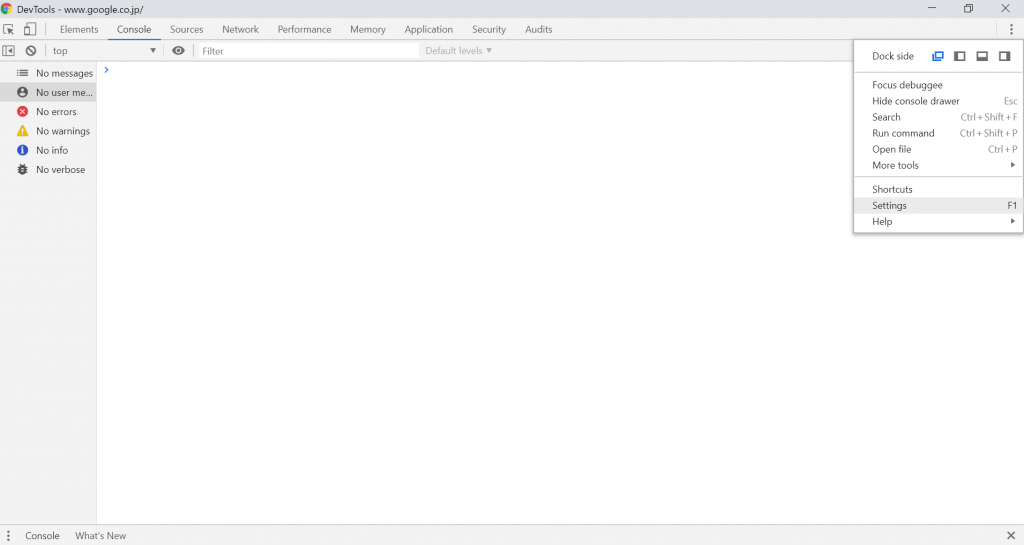The height and width of the screenshot is (545, 1024).
Task: Click the No verbose bug icon
Action: (22, 169)
